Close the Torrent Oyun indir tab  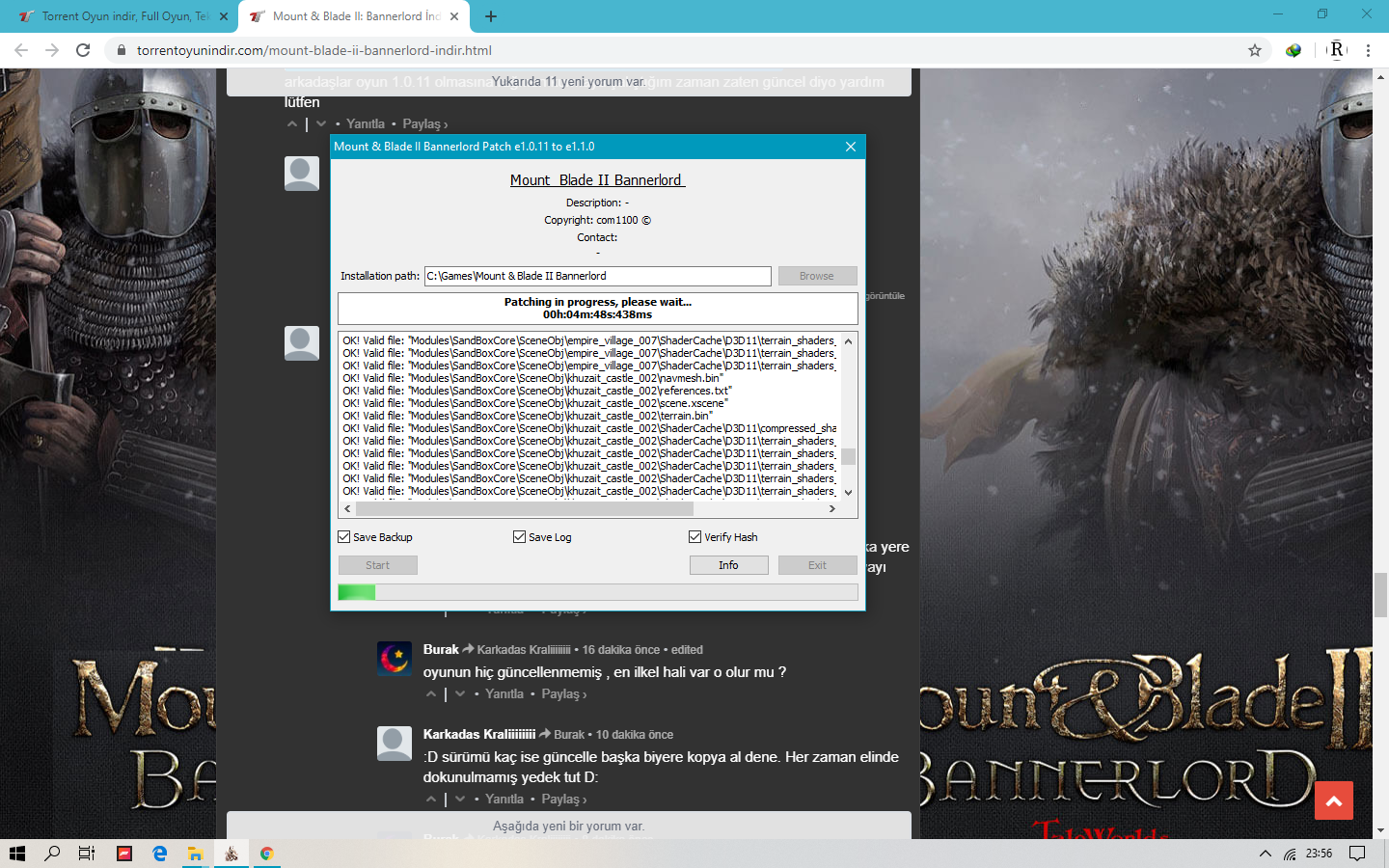point(224,16)
